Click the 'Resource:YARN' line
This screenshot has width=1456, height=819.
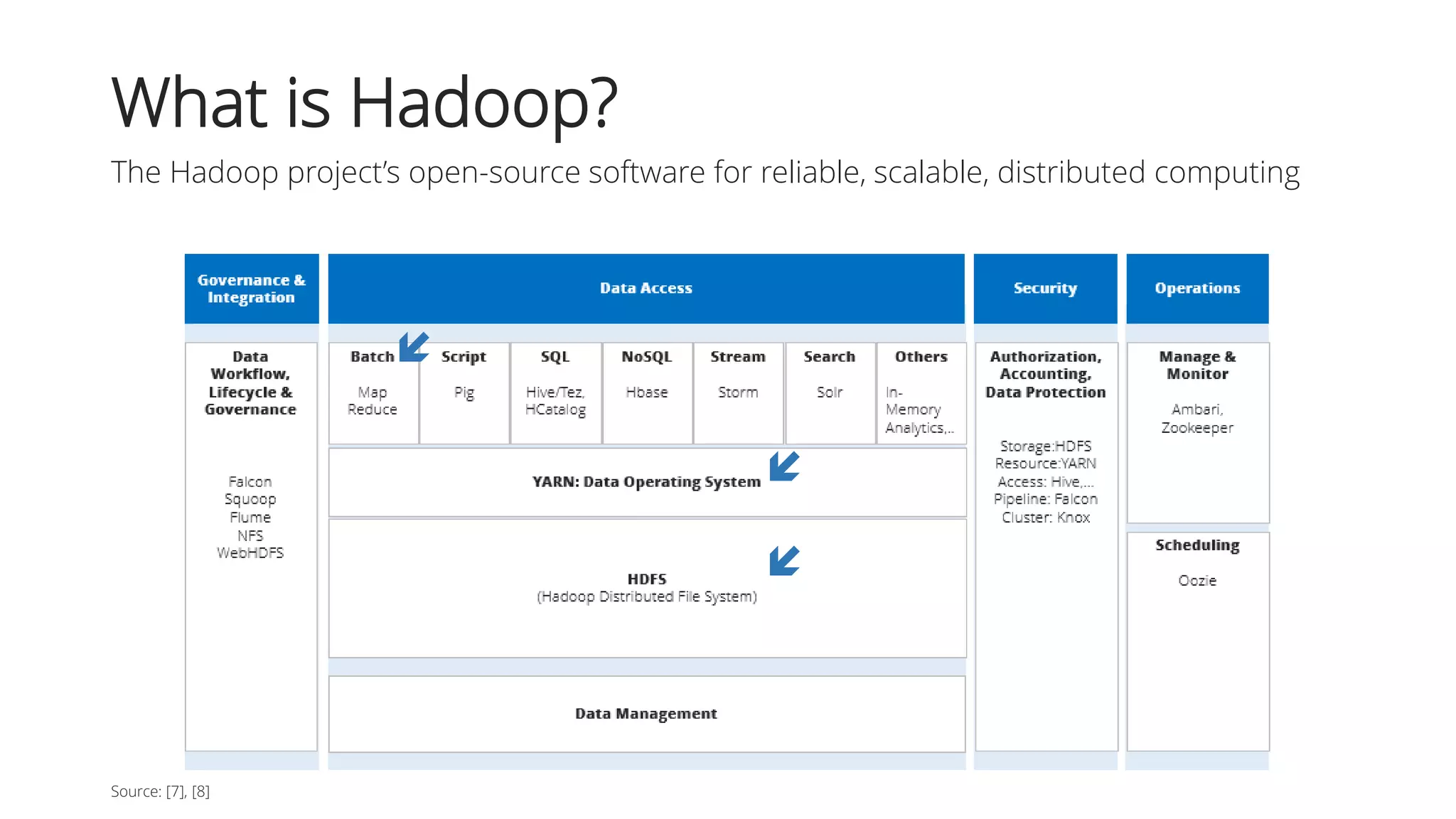click(x=1046, y=464)
